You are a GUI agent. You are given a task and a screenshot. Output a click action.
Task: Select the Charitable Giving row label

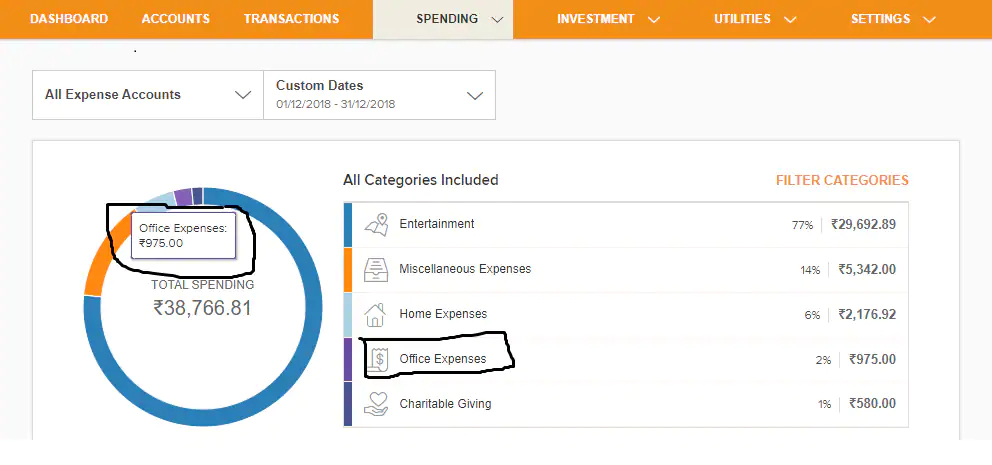pos(445,404)
